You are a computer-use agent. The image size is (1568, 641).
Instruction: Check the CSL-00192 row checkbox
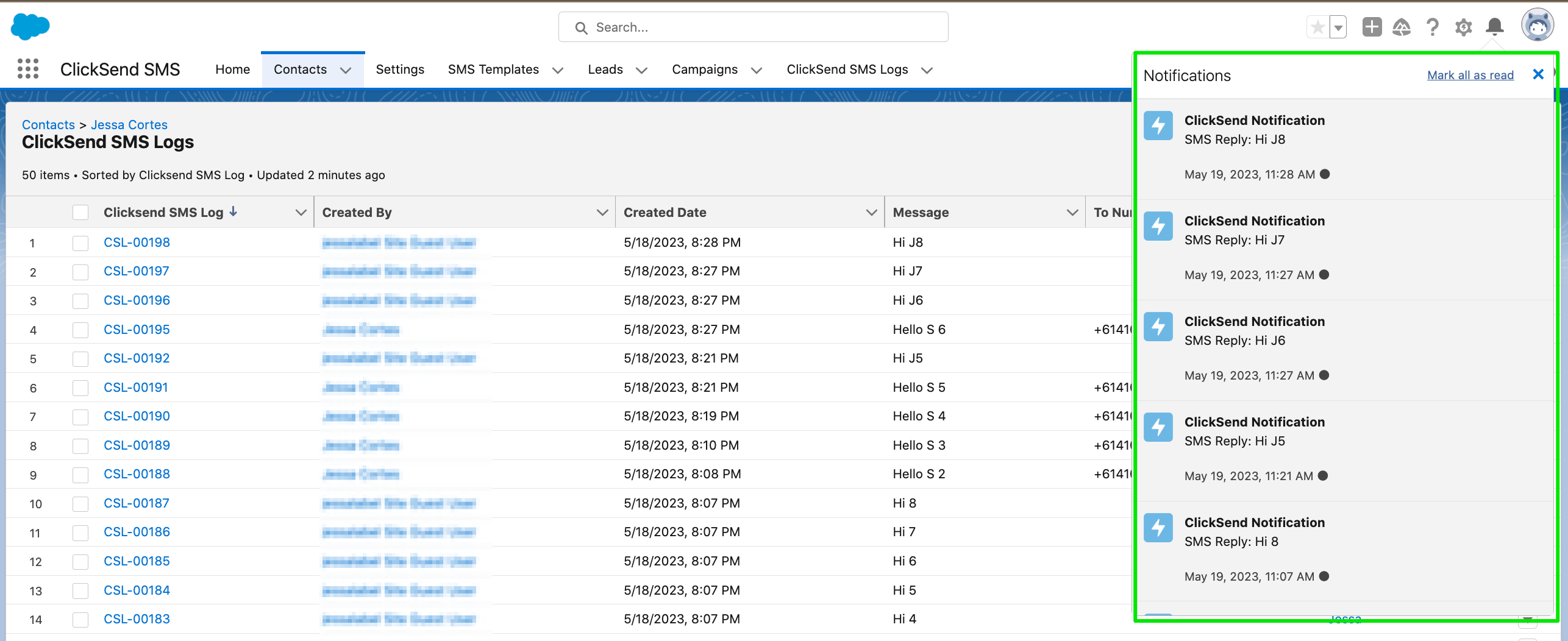(x=80, y=359)
